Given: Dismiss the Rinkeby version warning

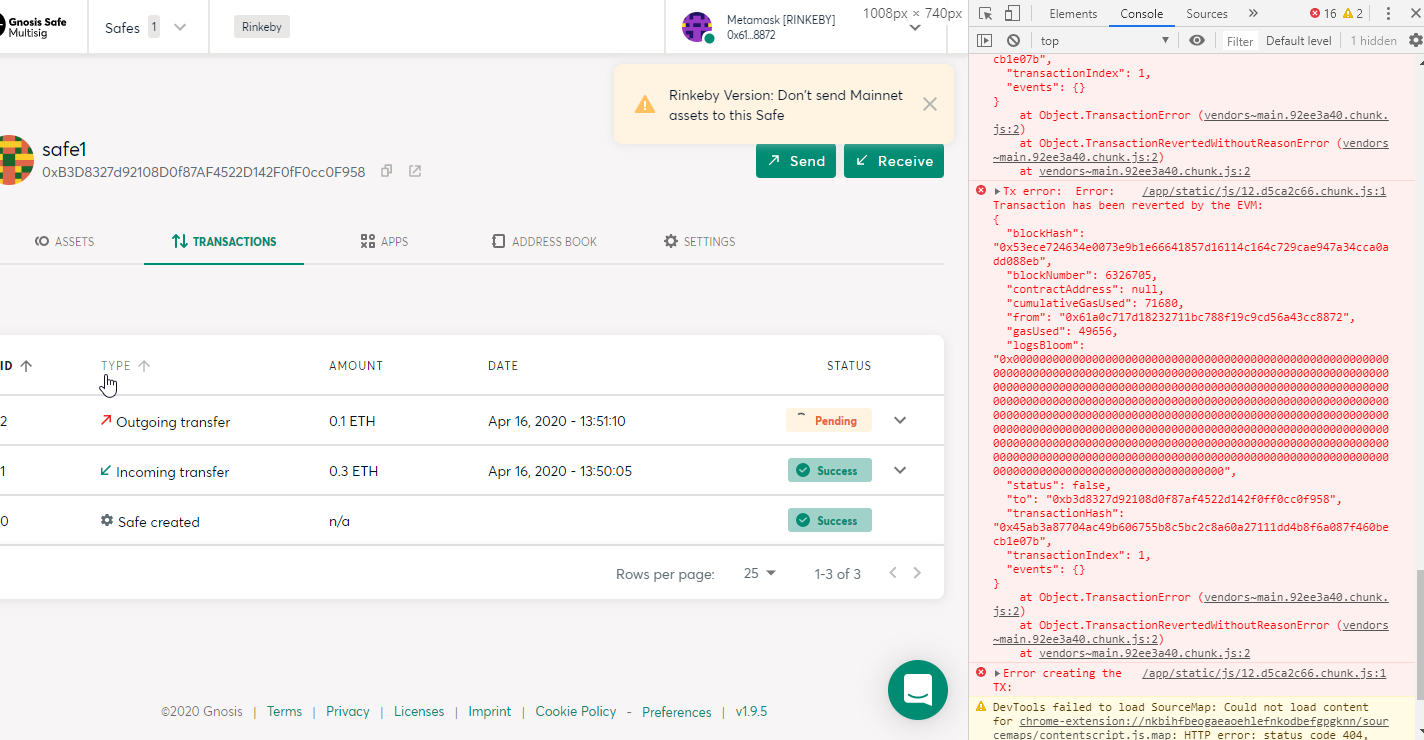Looking at the screenshot, I should (930, 104).
